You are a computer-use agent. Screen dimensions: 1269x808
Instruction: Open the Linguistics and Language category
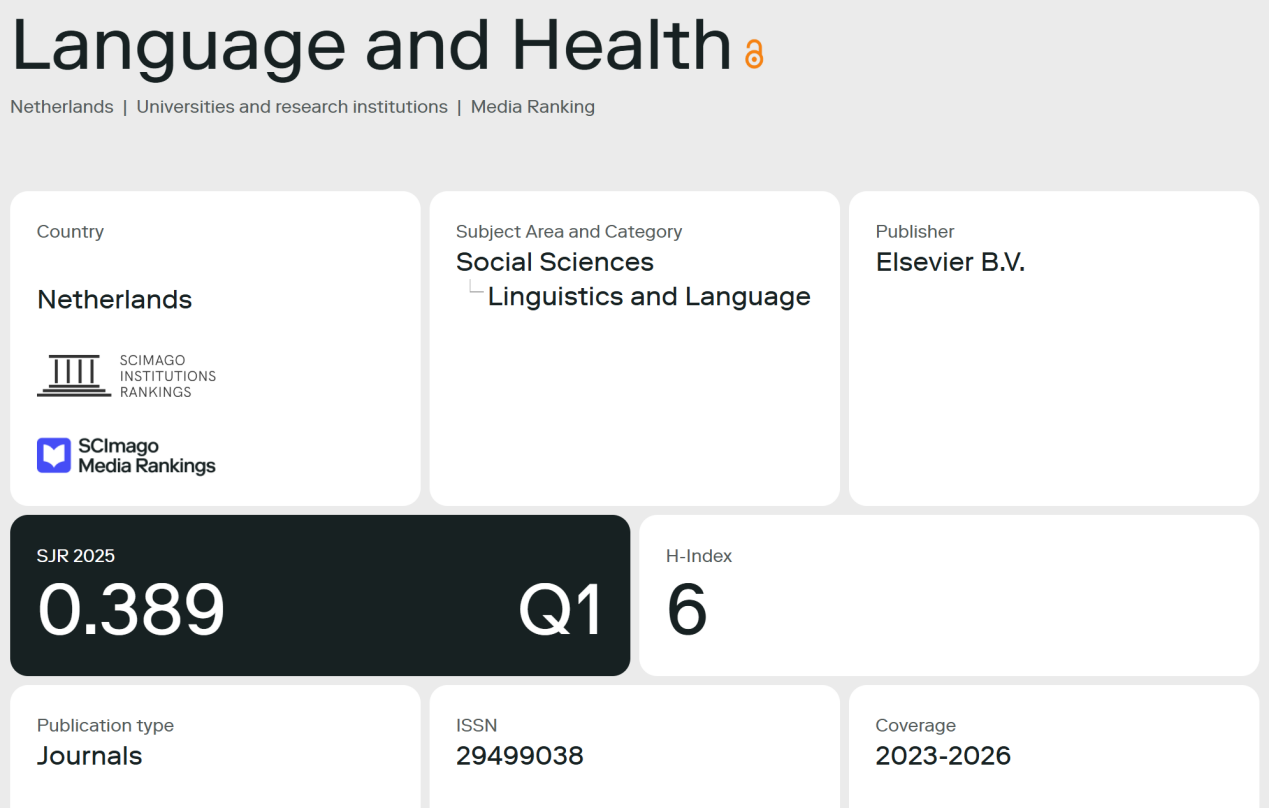coord(649,297)
